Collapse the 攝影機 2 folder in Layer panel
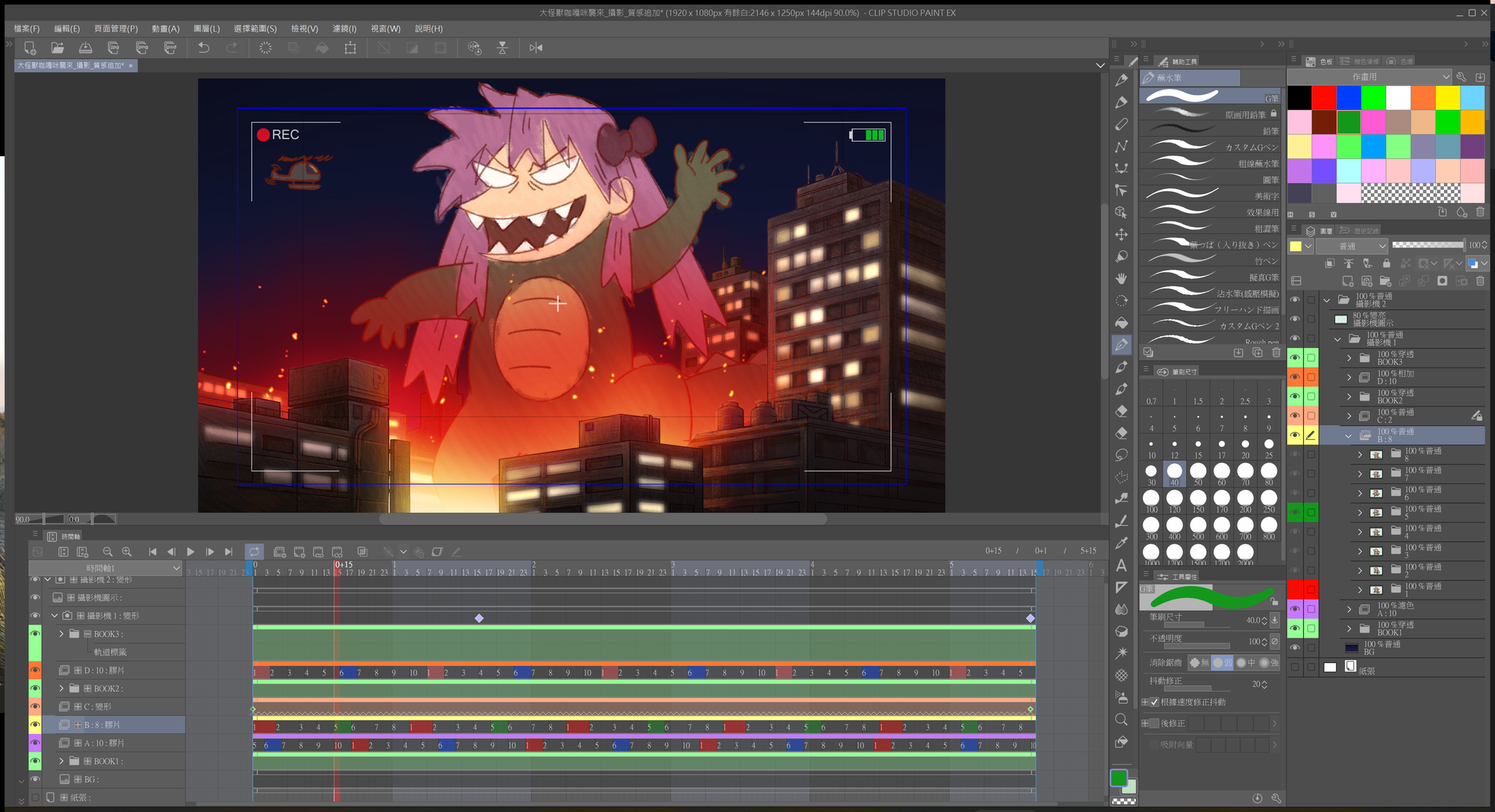Image resolution: width=1495 pixels, height=812 pixels. 1327,300
